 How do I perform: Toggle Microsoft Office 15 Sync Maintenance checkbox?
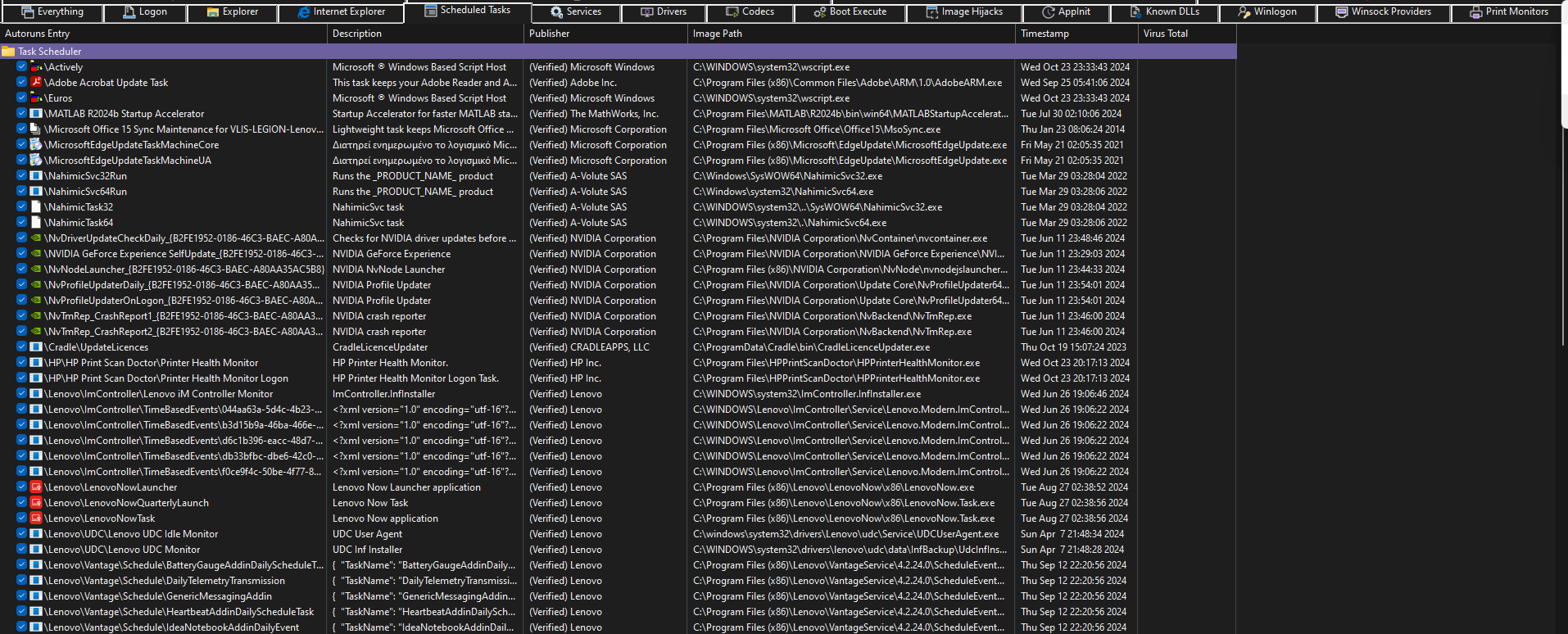pyautogui.click(x=22, y=129)
